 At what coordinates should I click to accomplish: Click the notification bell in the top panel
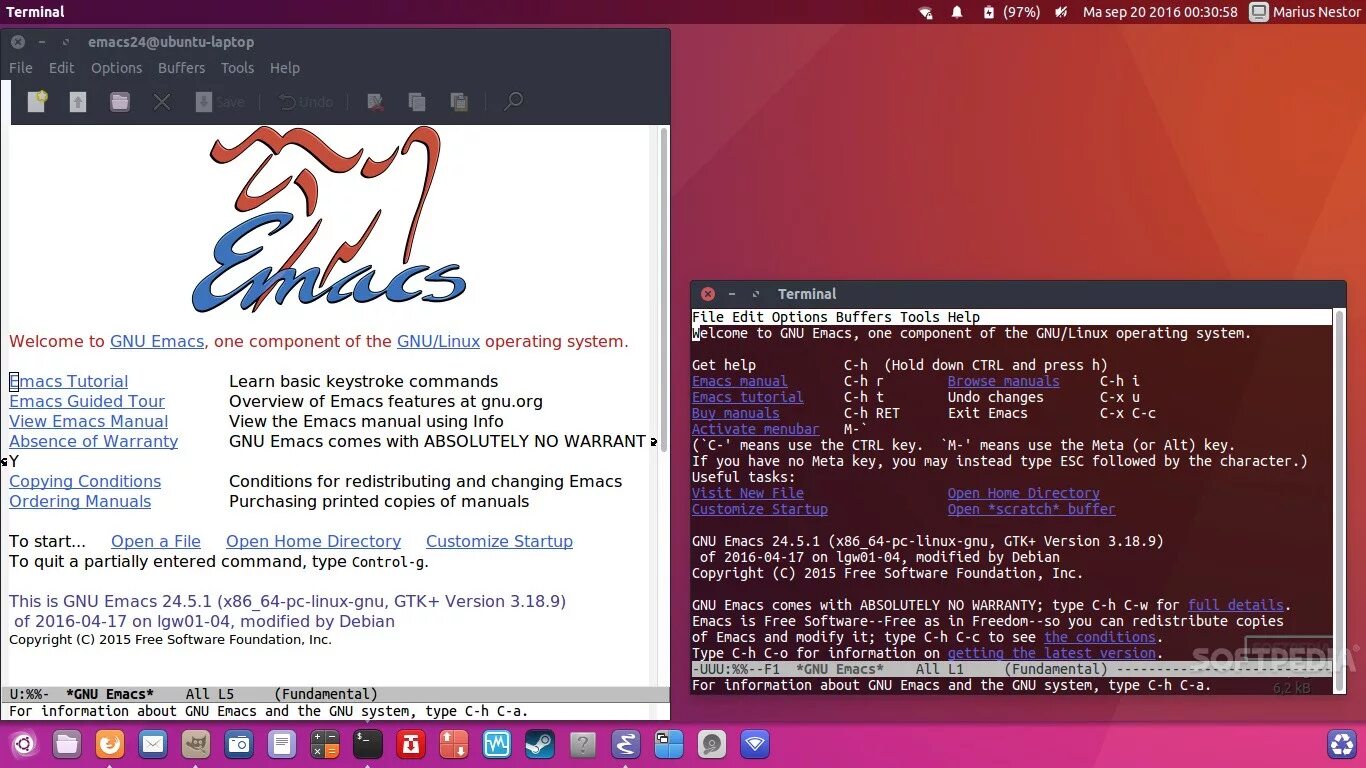pos(957,12)
